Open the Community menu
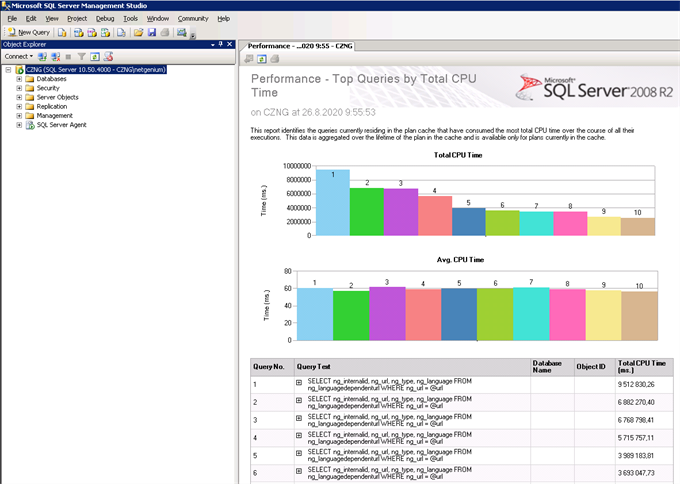This screenshot has width=680, height=484. tap(193, 19)
